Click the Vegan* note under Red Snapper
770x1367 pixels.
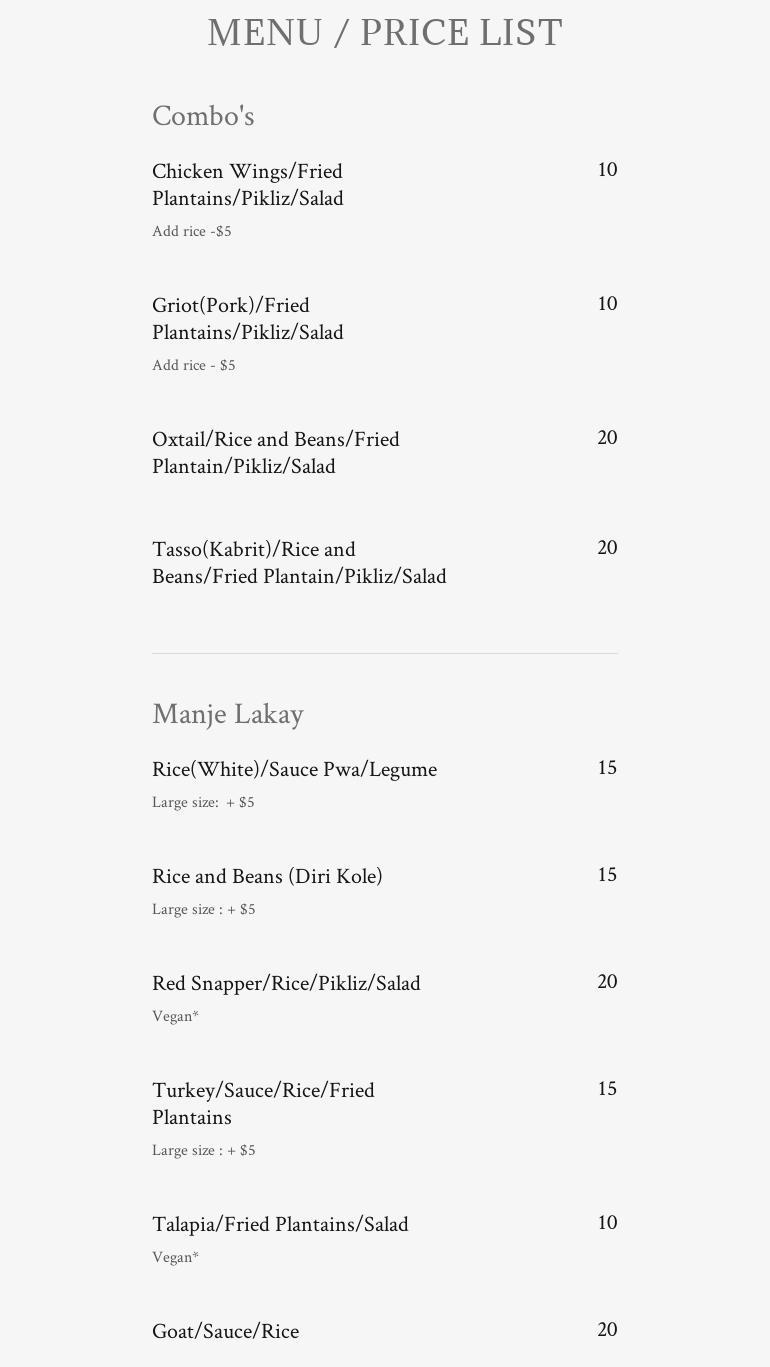pyautogui.click(x=175, y=1016)
